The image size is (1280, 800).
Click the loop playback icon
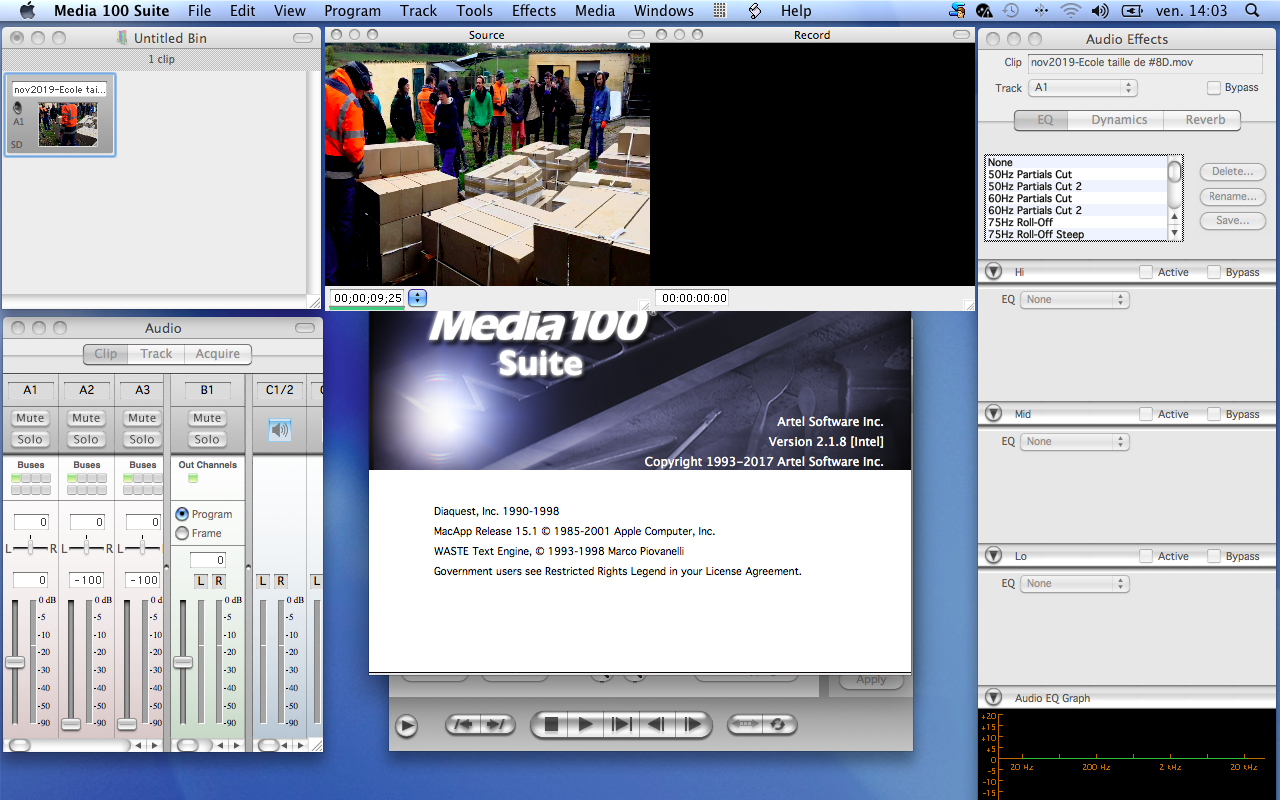776,725
